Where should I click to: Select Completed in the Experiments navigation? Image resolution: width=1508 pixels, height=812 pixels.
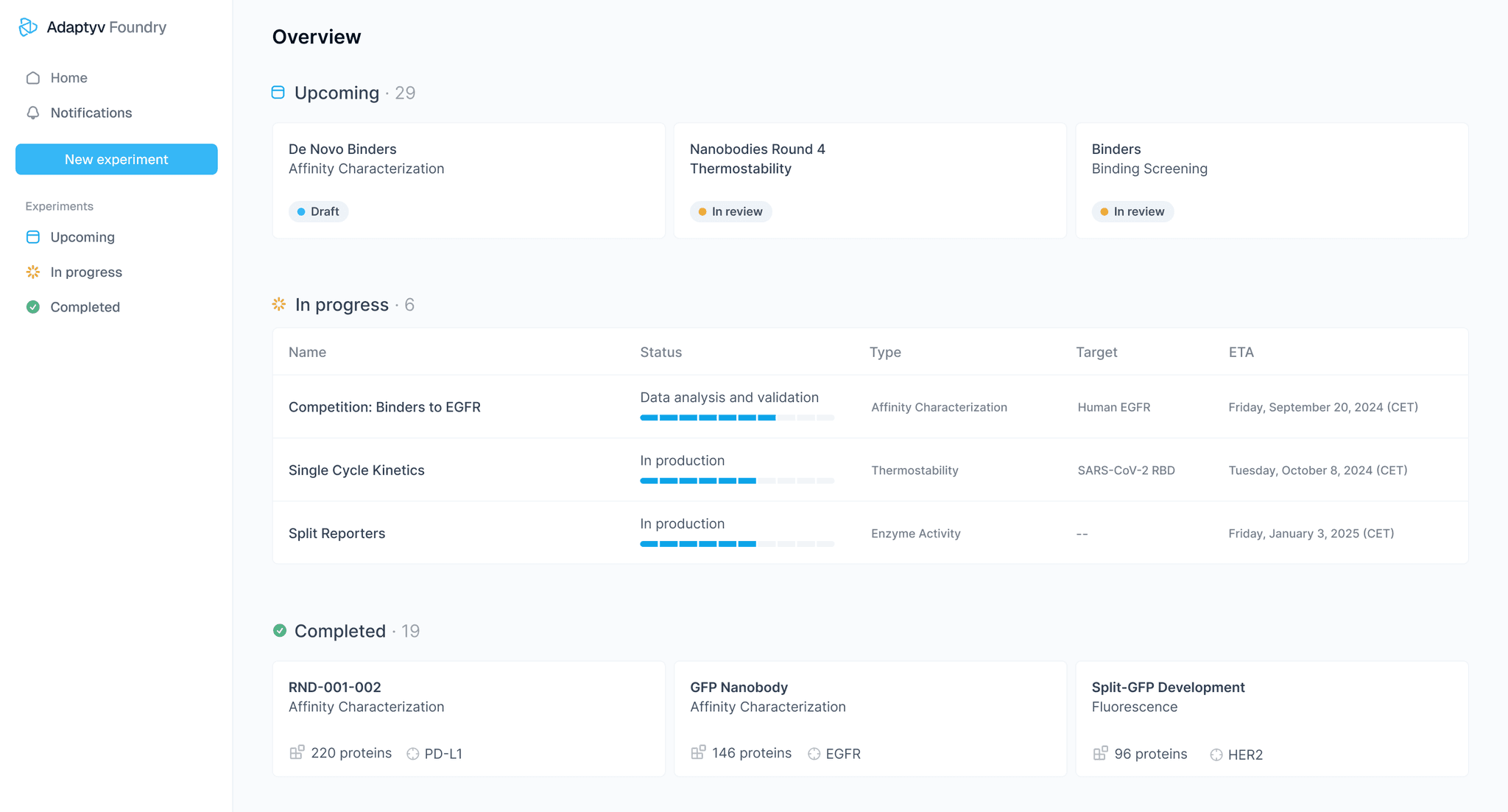85,307
